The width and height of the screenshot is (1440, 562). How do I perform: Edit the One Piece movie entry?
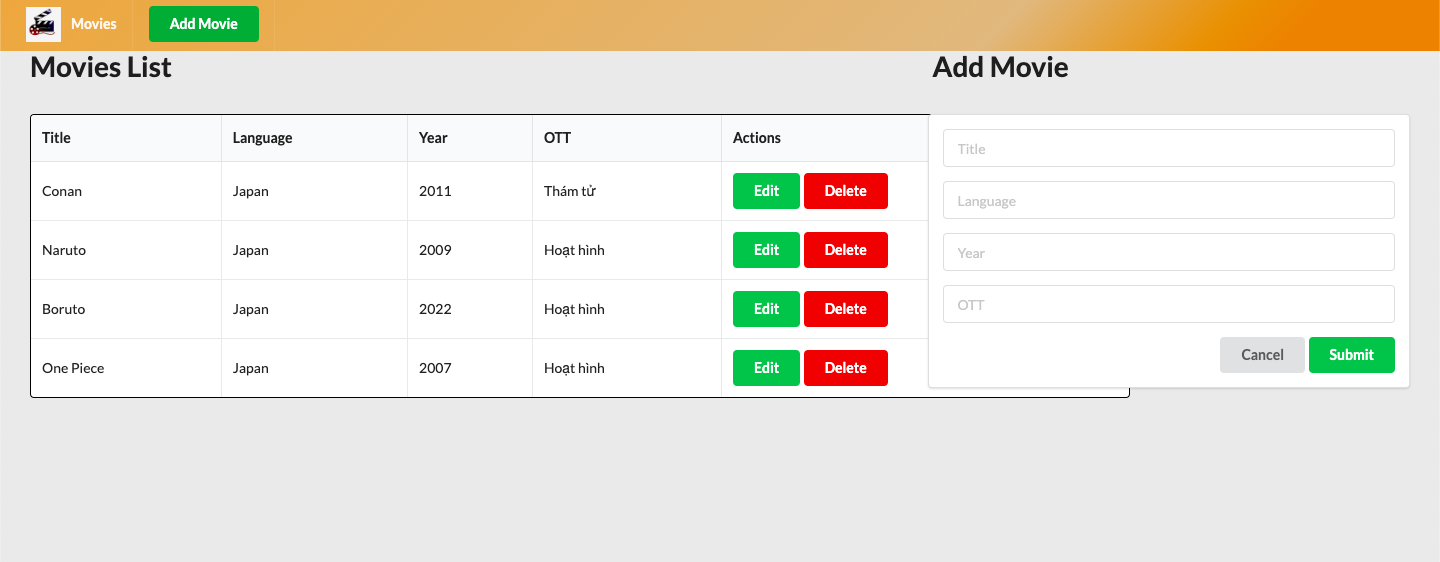766,368
